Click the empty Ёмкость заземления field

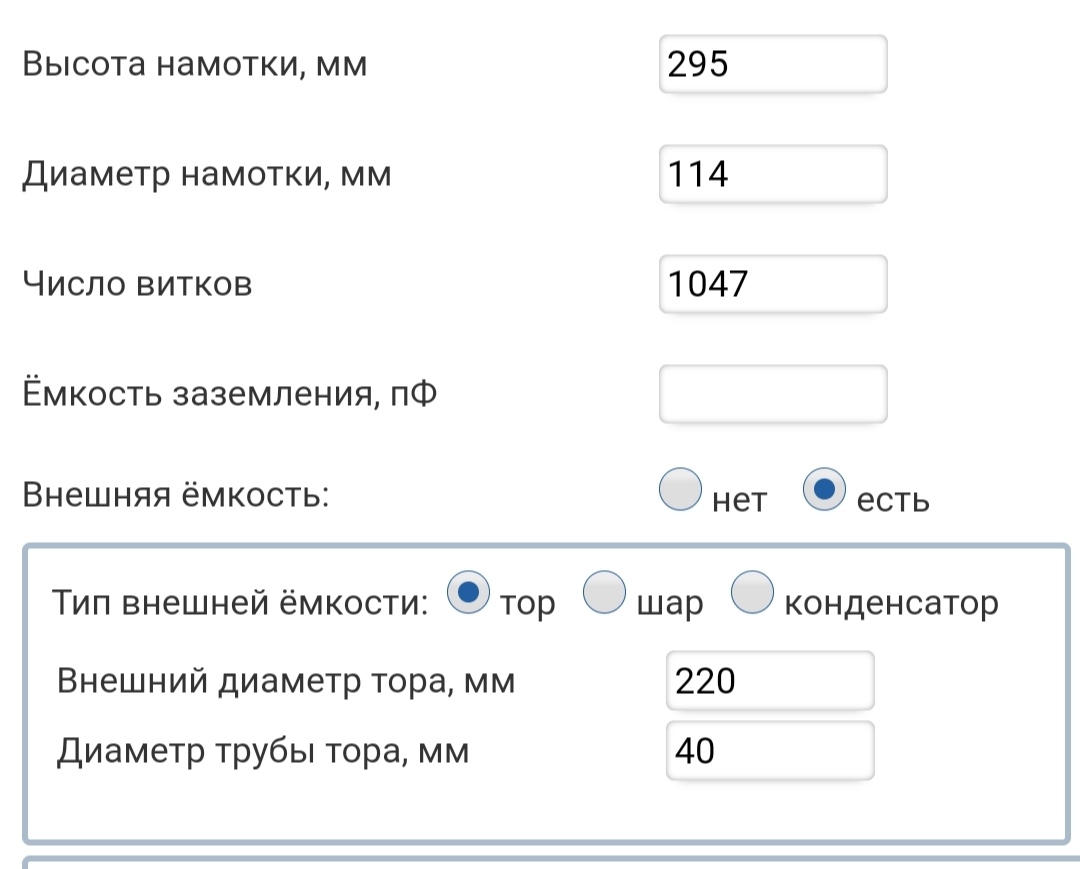(772, 394)
